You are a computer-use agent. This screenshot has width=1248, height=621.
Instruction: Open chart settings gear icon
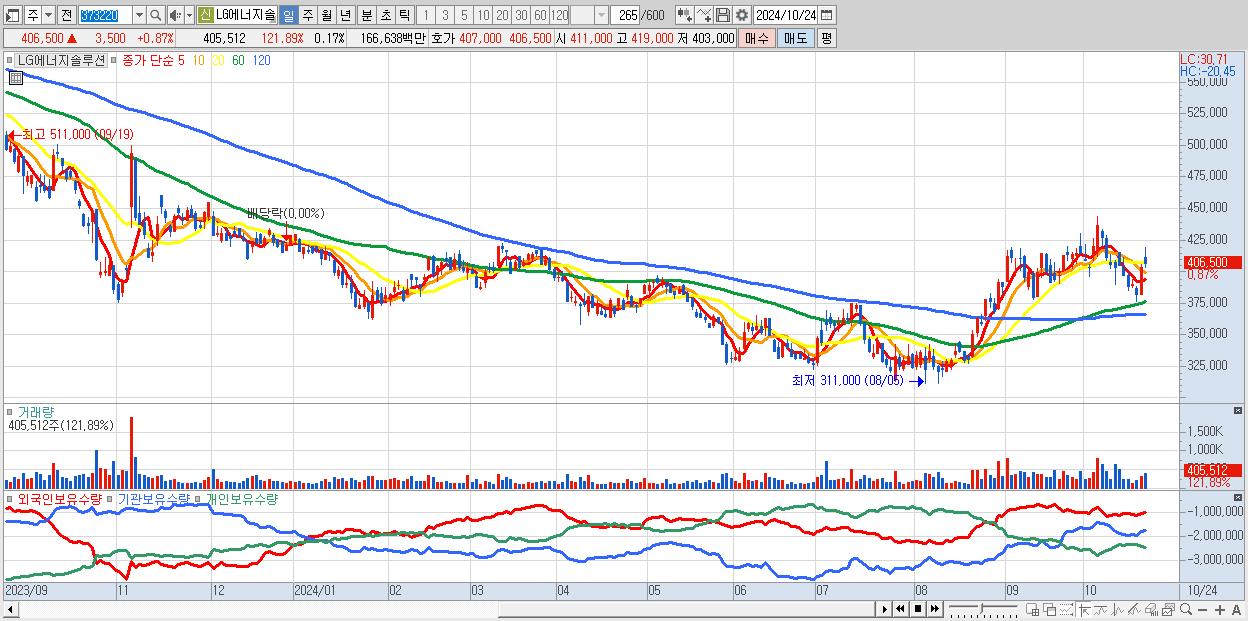742,16
